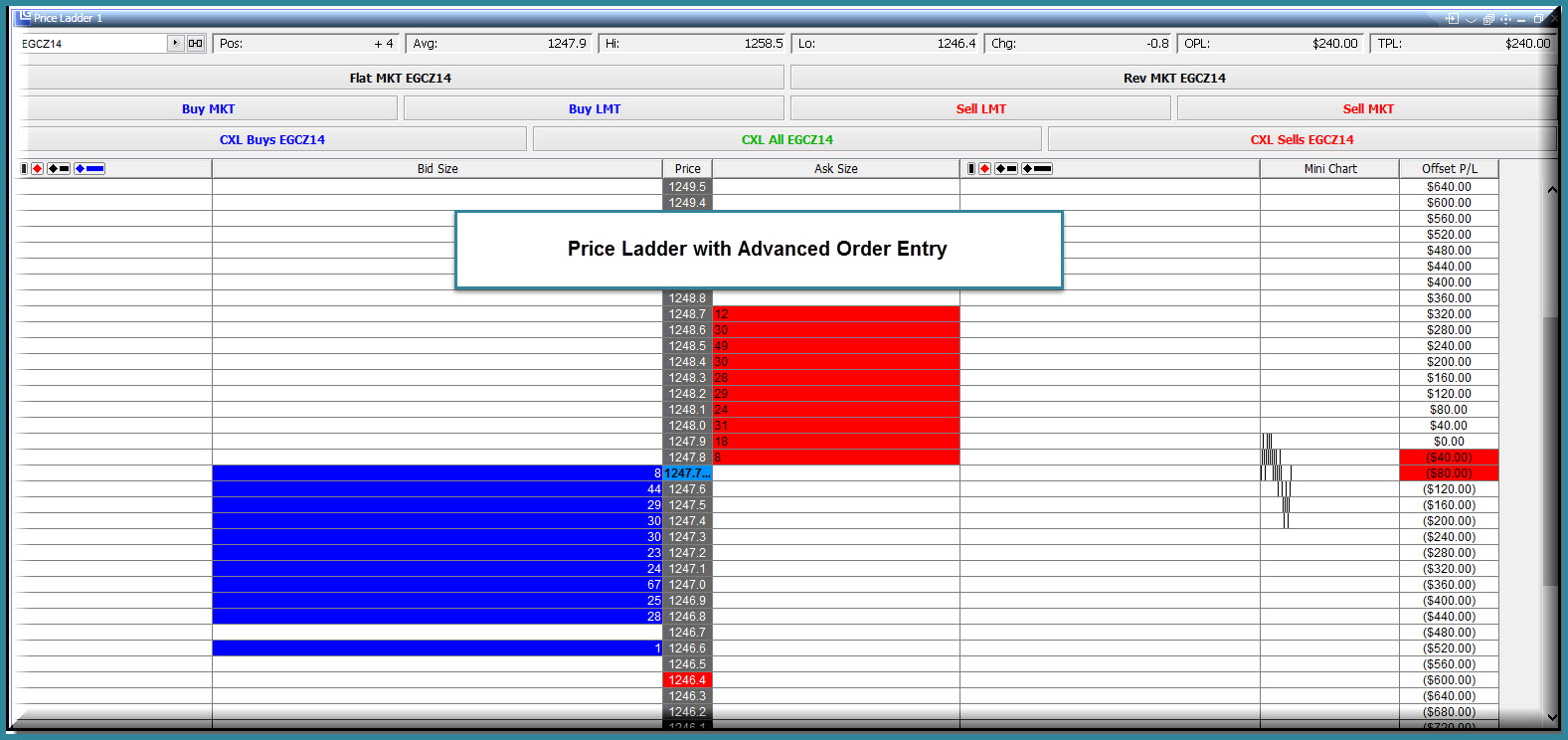Click price cell 1246.7 in the ladder
The width and height of the screenshot is (1568, 740).
[x=688, y=633]
